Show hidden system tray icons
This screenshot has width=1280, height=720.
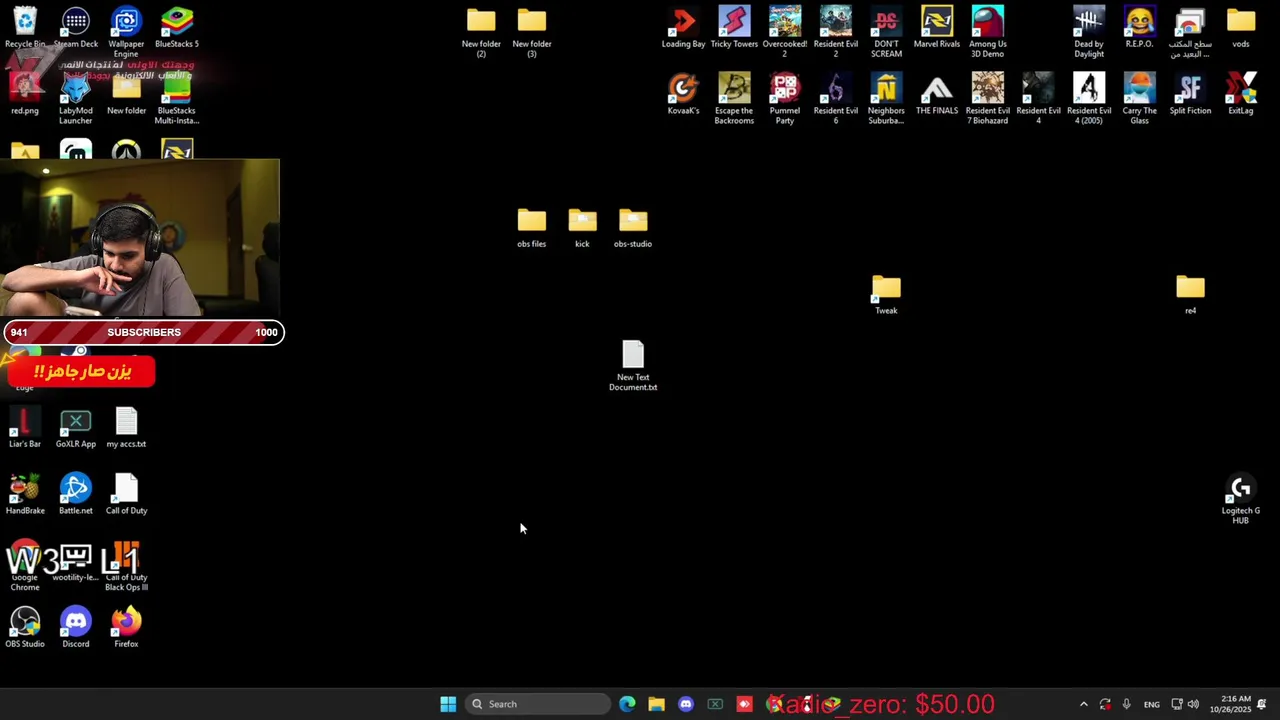pos(1083,704)
